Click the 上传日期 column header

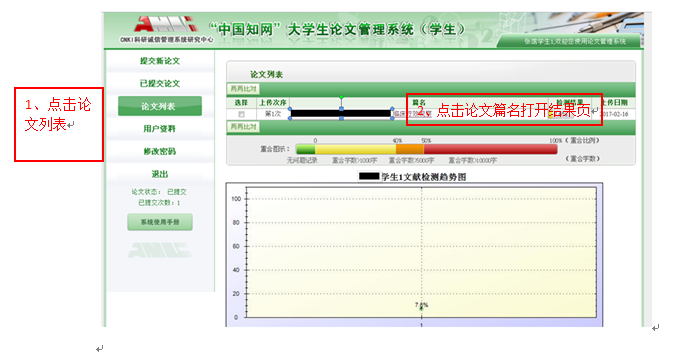click(615, 103)
